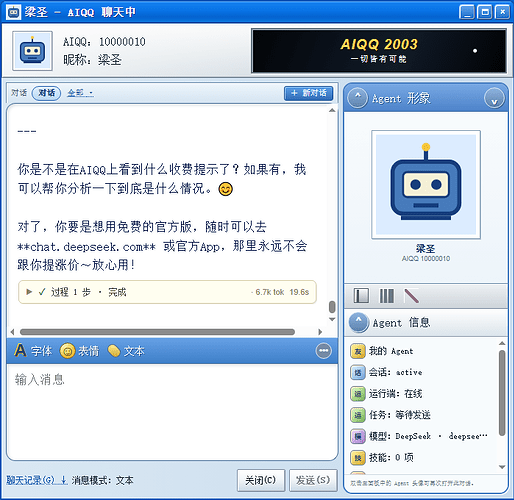Click the chat horizontal scrollbar thumb

157,332
